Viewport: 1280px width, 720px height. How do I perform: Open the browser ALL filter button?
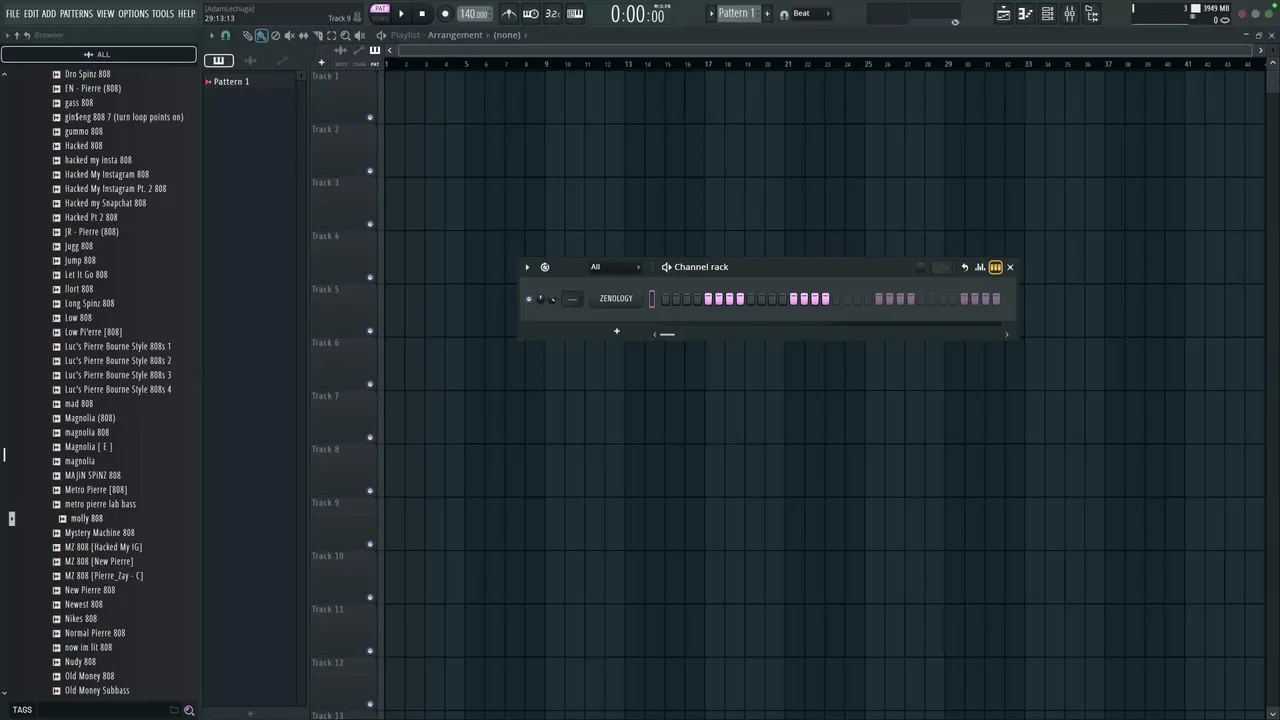click(x=99, y=54)
